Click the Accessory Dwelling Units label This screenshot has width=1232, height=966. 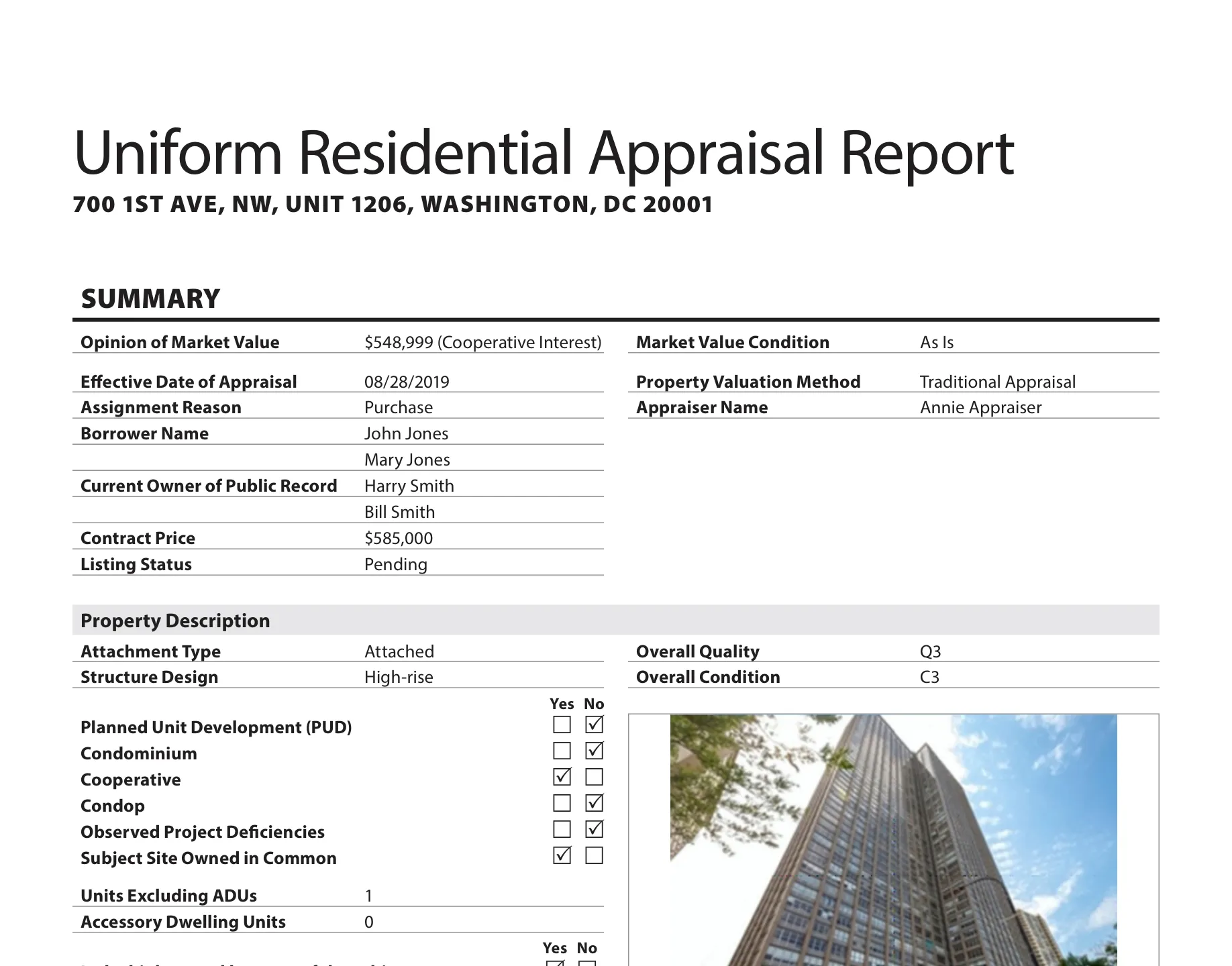tap(183, 922)
